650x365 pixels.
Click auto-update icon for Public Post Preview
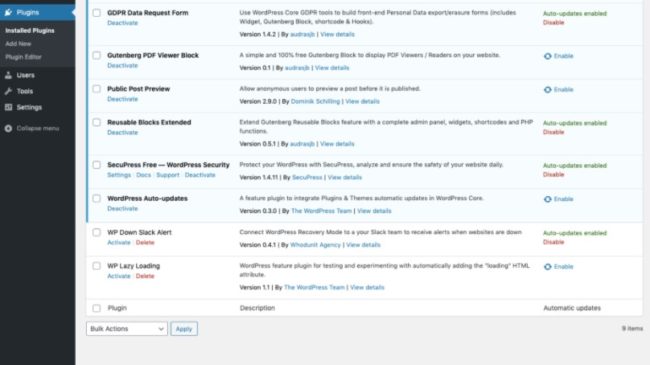click(548, 90)
